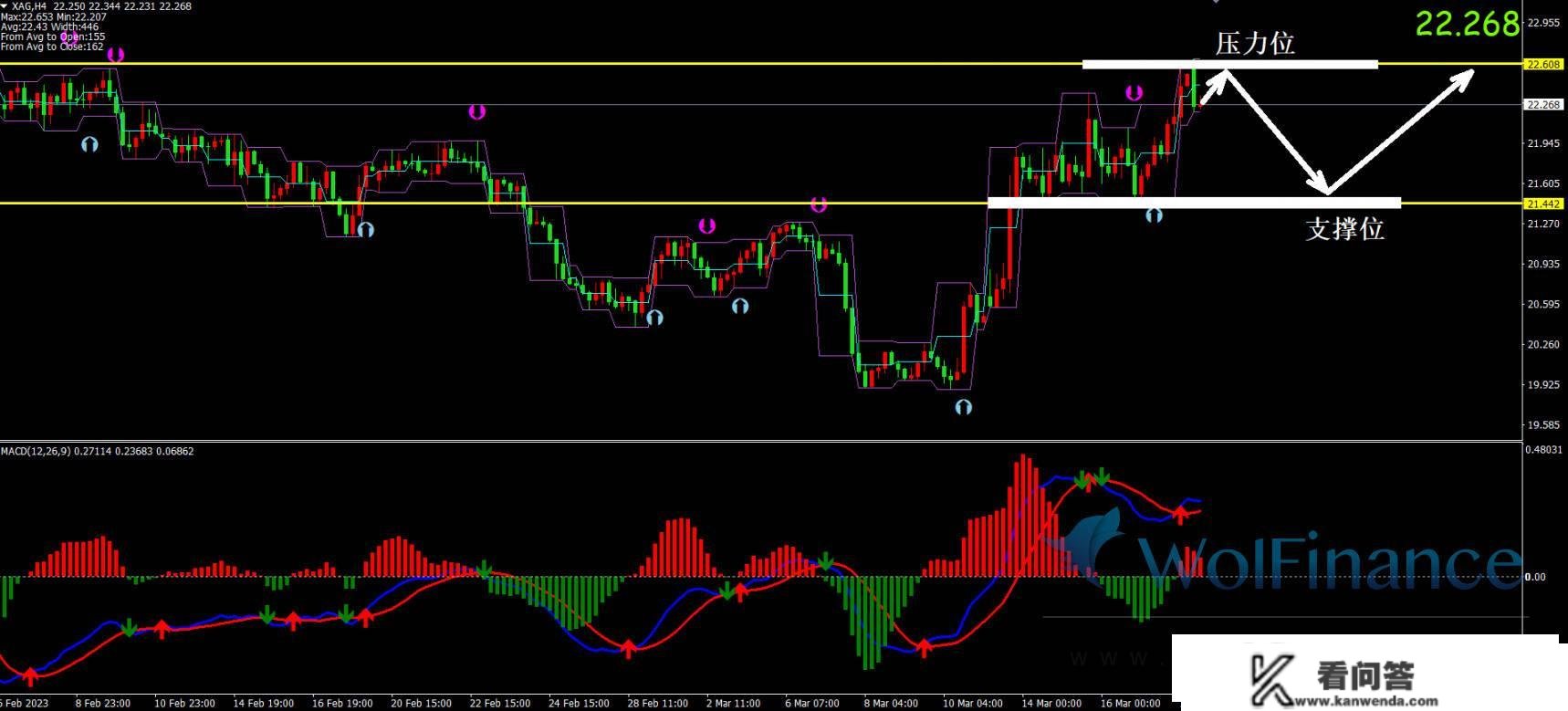1568x711 pixels.
Task: Click the MACD scale value 0.48031
Action: [x=1544, y=450]
